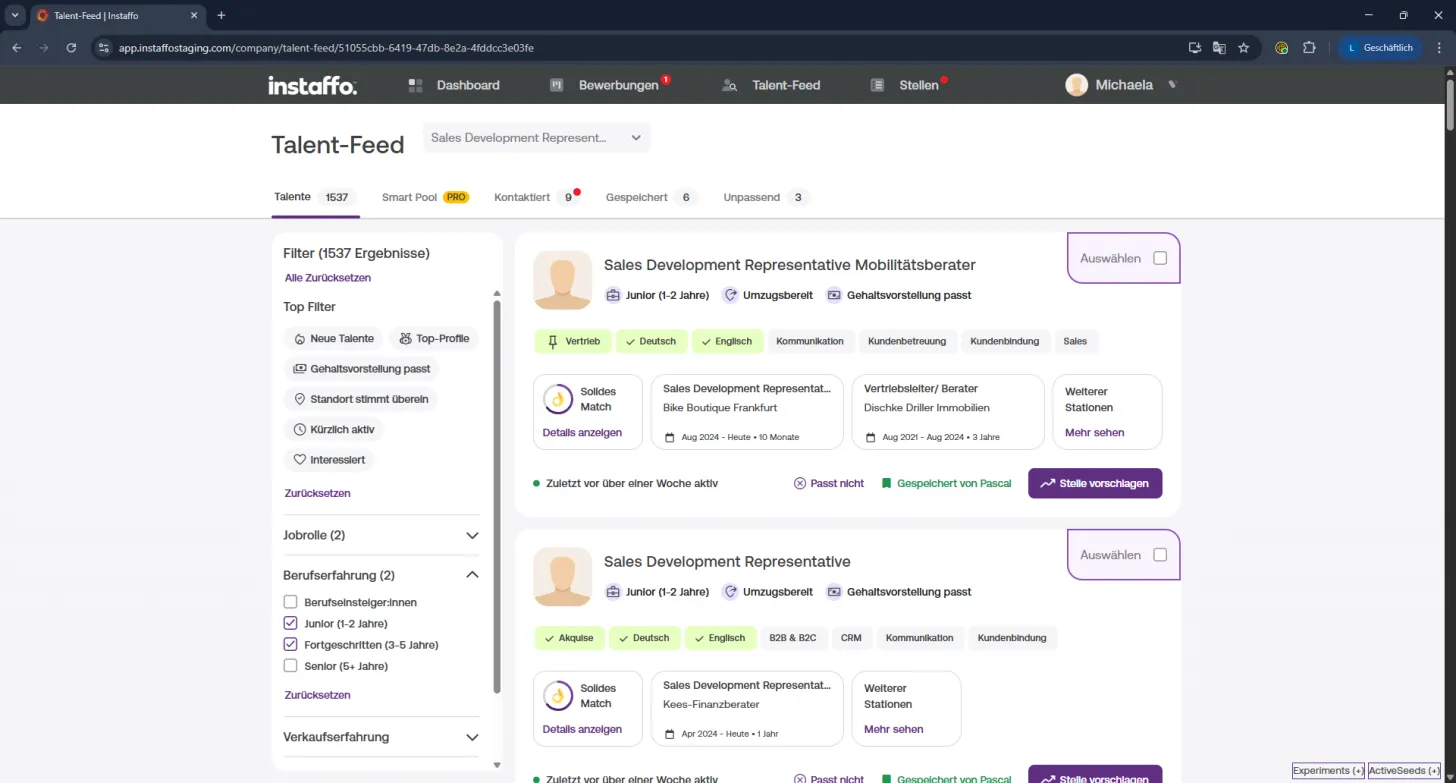Switch to the Gespeichert tab

[x=651, y=197]
